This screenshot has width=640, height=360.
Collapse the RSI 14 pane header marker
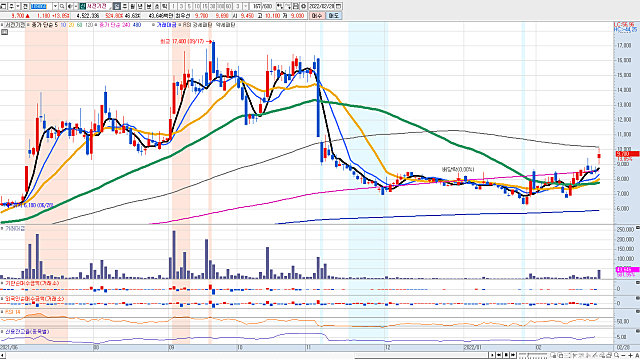click(2, 312)
